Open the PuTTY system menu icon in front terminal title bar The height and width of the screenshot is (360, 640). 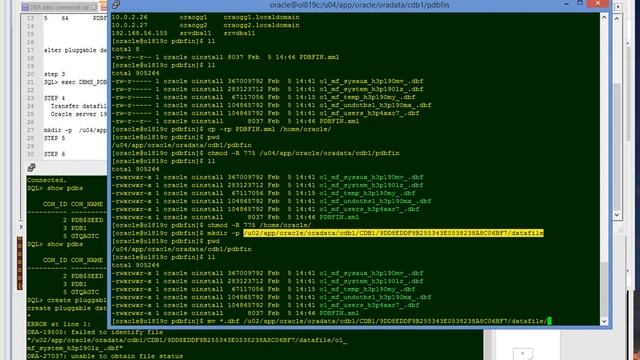116,4
